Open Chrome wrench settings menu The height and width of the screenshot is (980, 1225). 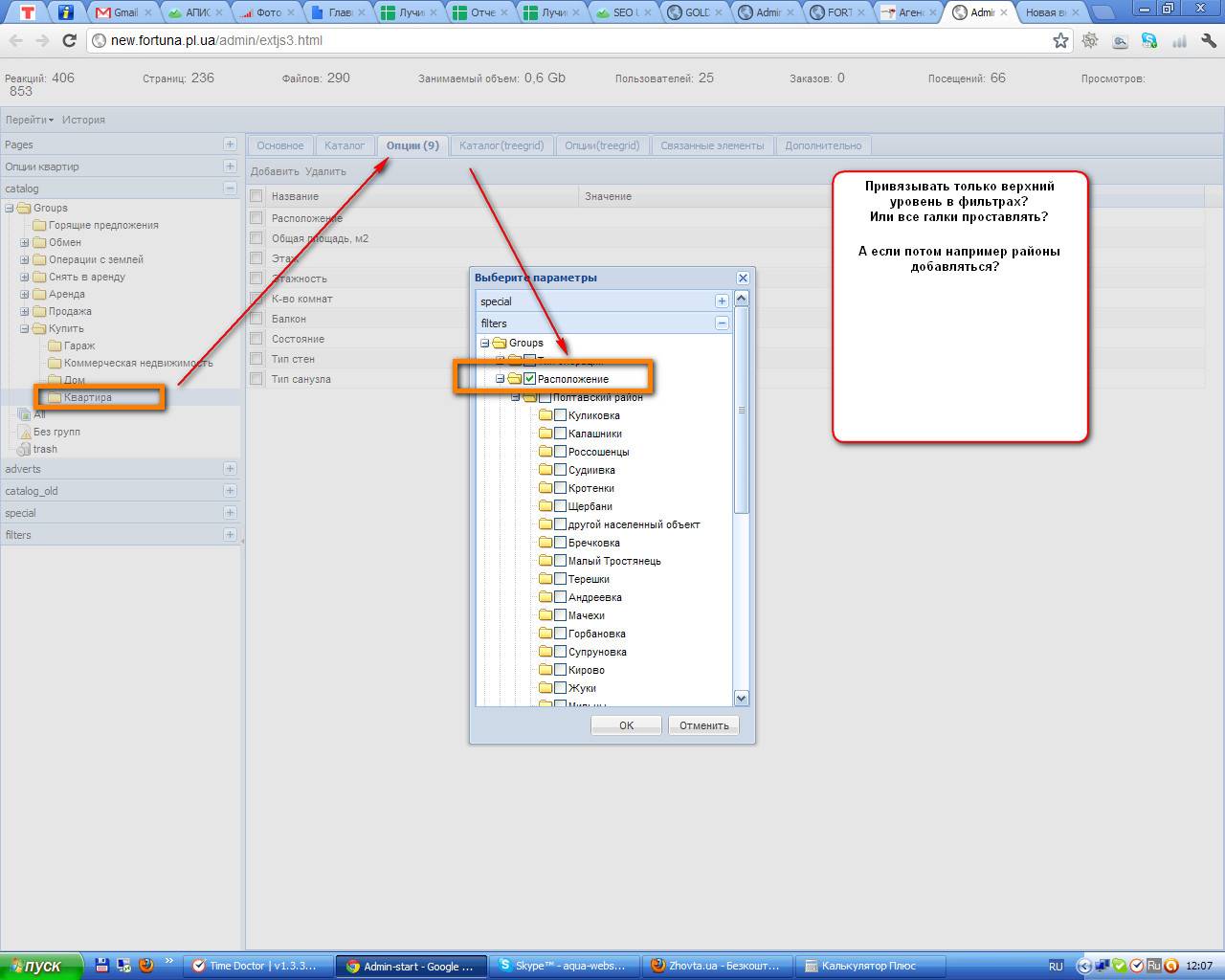1209,40
